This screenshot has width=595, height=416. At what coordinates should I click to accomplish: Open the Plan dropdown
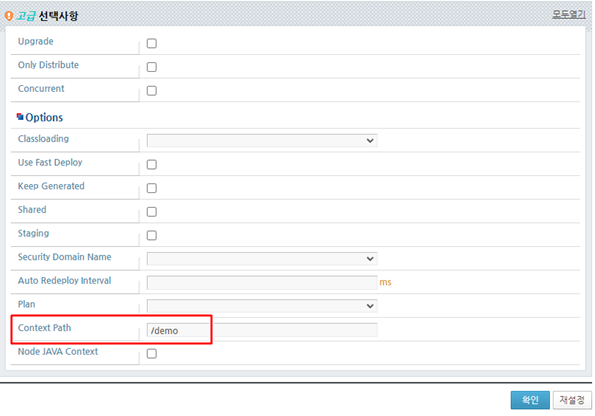point(262,306)
